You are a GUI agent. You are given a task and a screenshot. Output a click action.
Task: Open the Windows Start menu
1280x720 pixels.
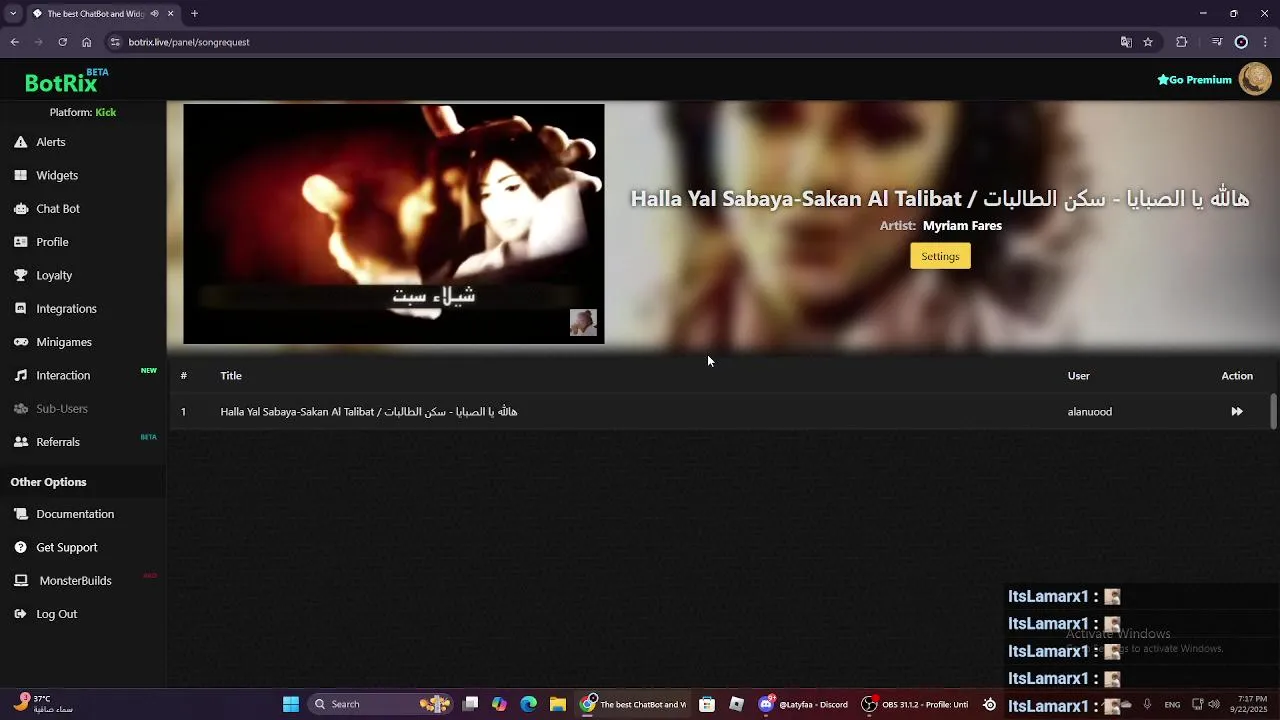pos(291,704)
